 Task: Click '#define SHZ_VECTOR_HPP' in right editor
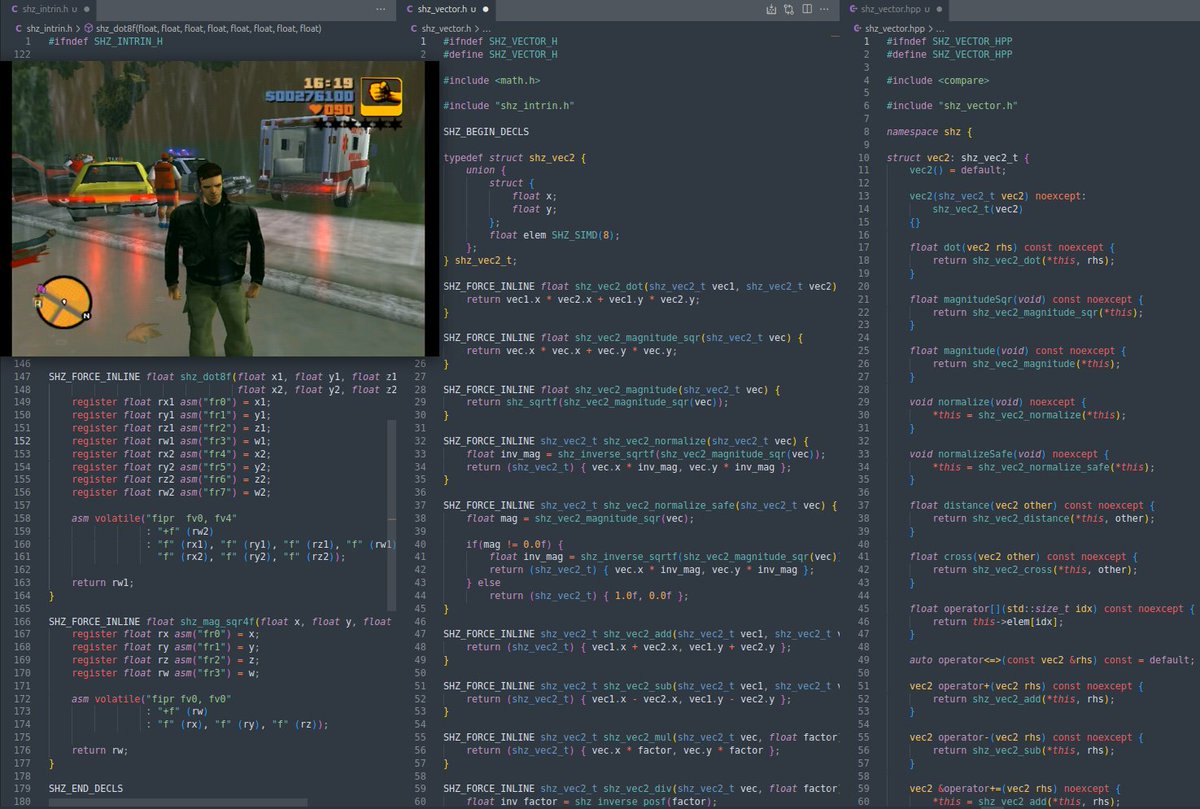[949, 54]
